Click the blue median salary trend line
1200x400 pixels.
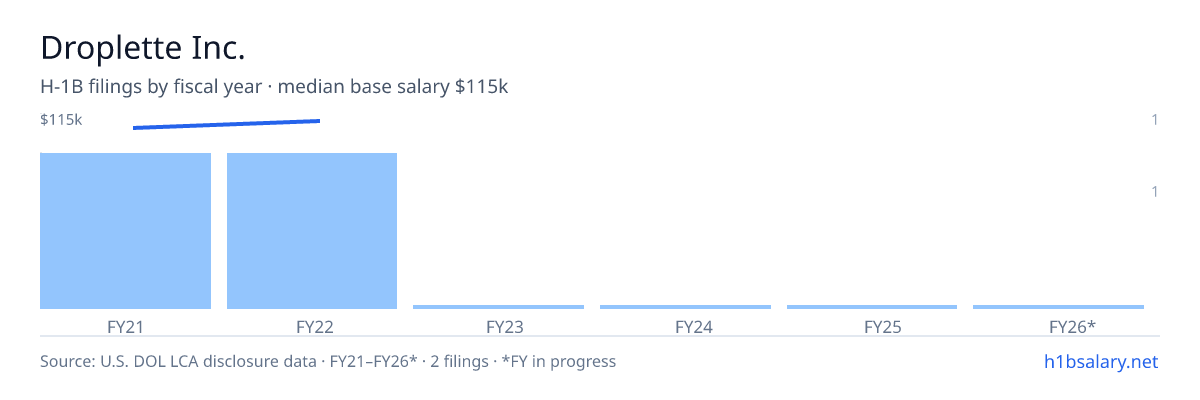pyautogui.click(x=226, y=124)
